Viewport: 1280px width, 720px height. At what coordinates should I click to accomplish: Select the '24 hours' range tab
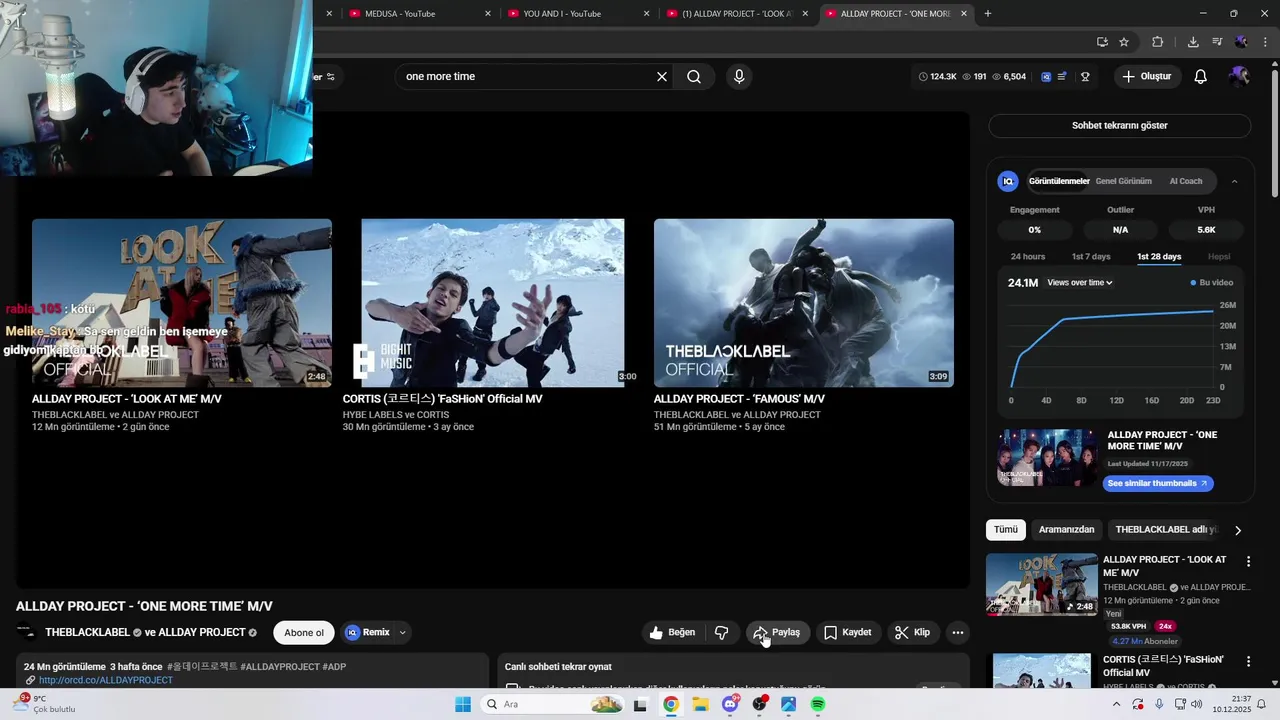coord(1028,257)
